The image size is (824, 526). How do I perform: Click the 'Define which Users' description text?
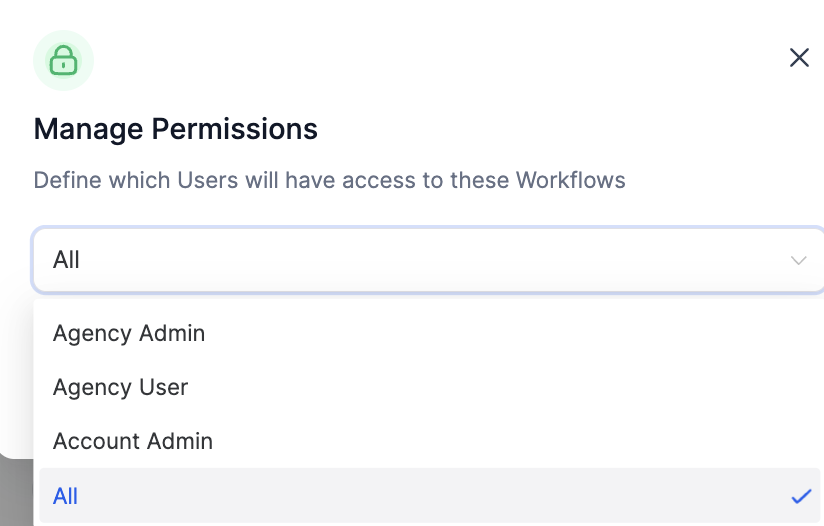(x=329, y=181)
